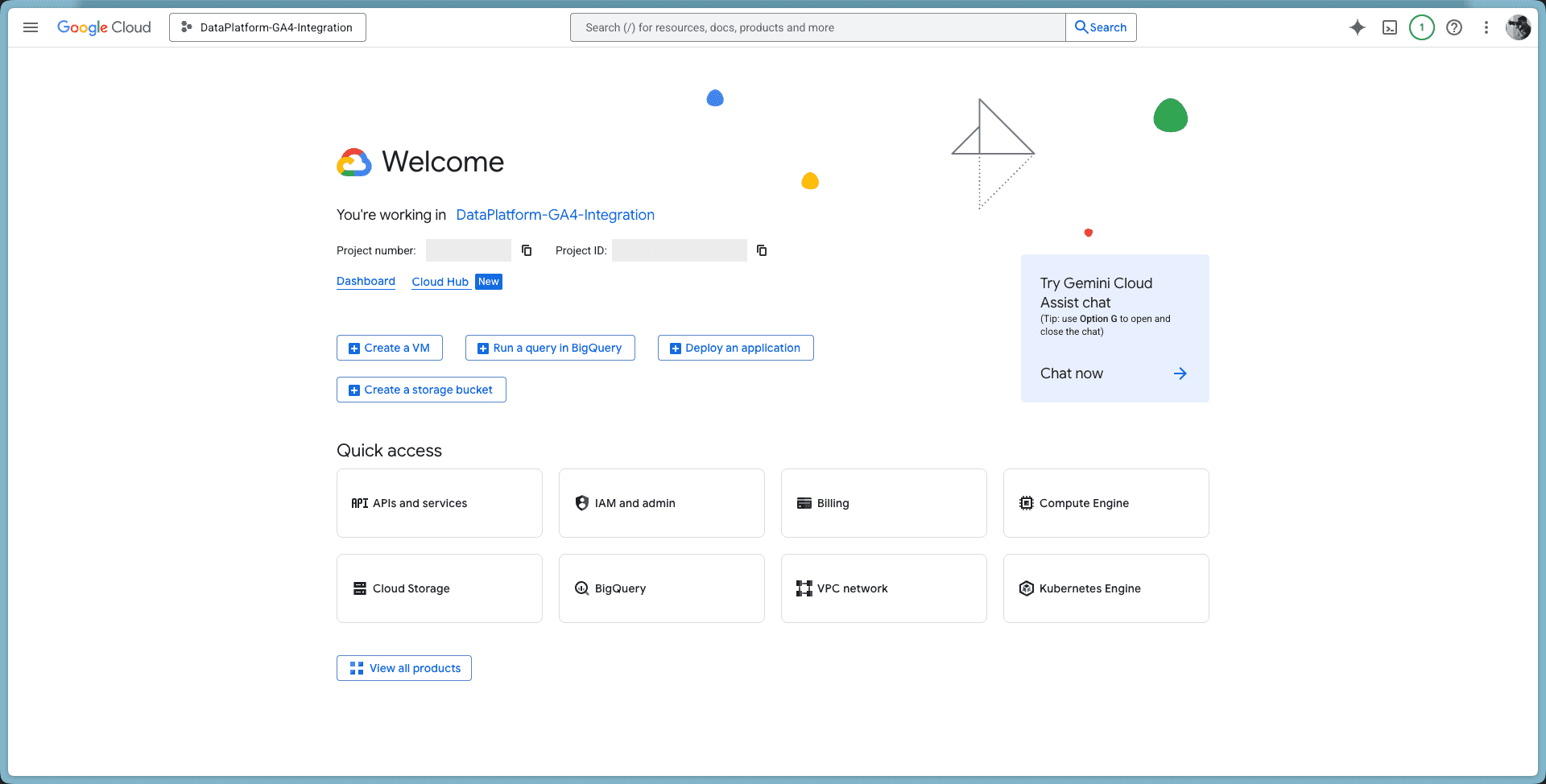Open the BigQuery card
The height and width of the screenshot is (784, 1546).
pos(662,588)
